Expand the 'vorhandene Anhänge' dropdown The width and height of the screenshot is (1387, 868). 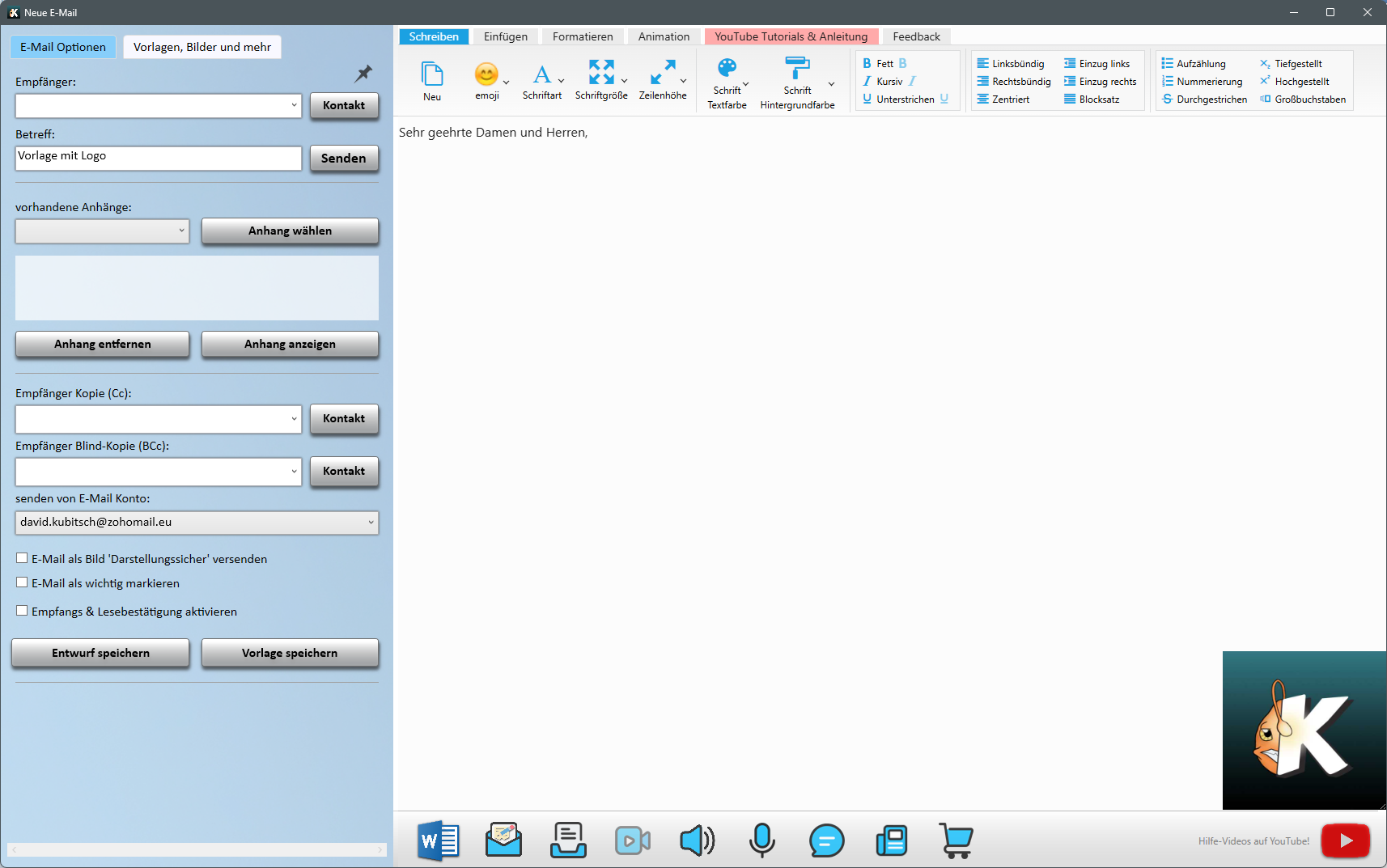click(181, 231)
